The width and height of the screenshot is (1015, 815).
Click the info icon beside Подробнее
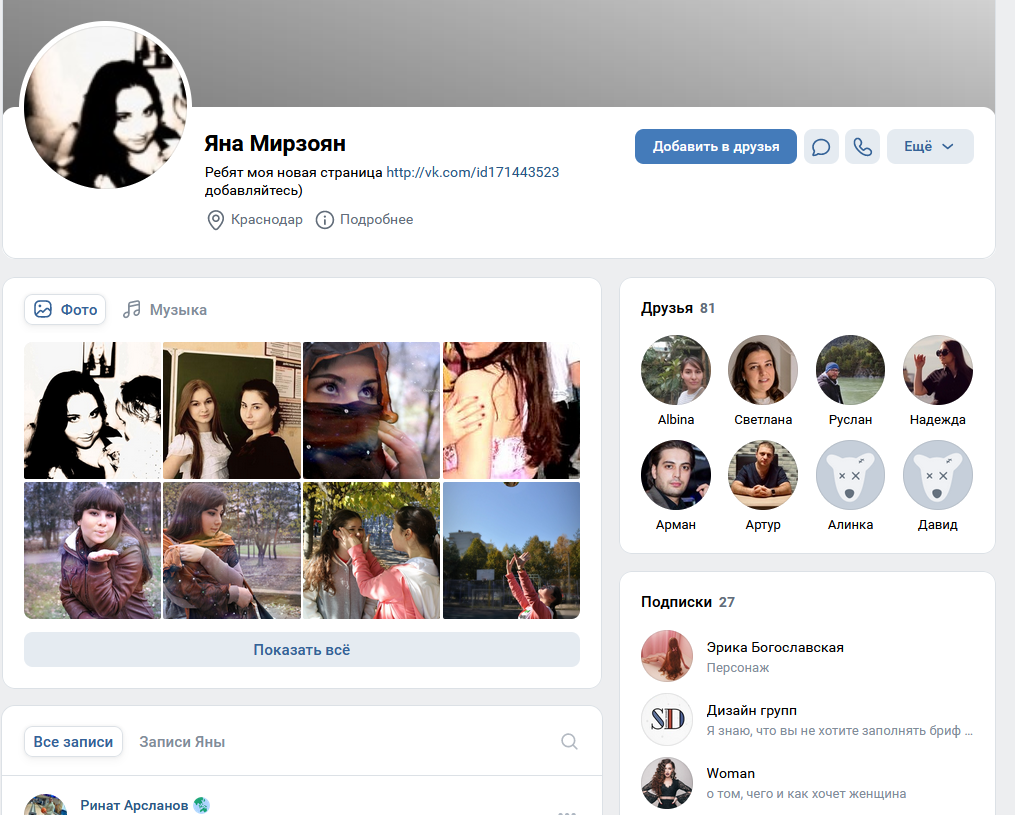[x=324, y=220]
